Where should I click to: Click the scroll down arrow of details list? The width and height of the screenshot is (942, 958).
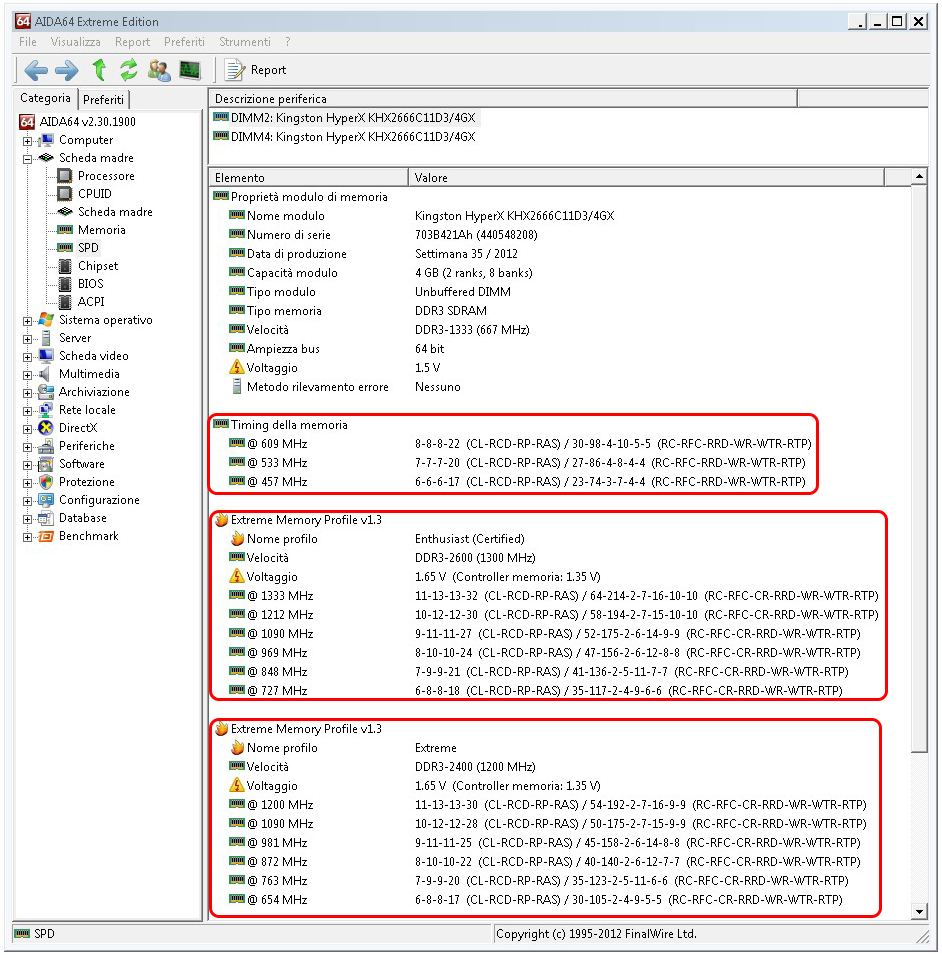919,912
